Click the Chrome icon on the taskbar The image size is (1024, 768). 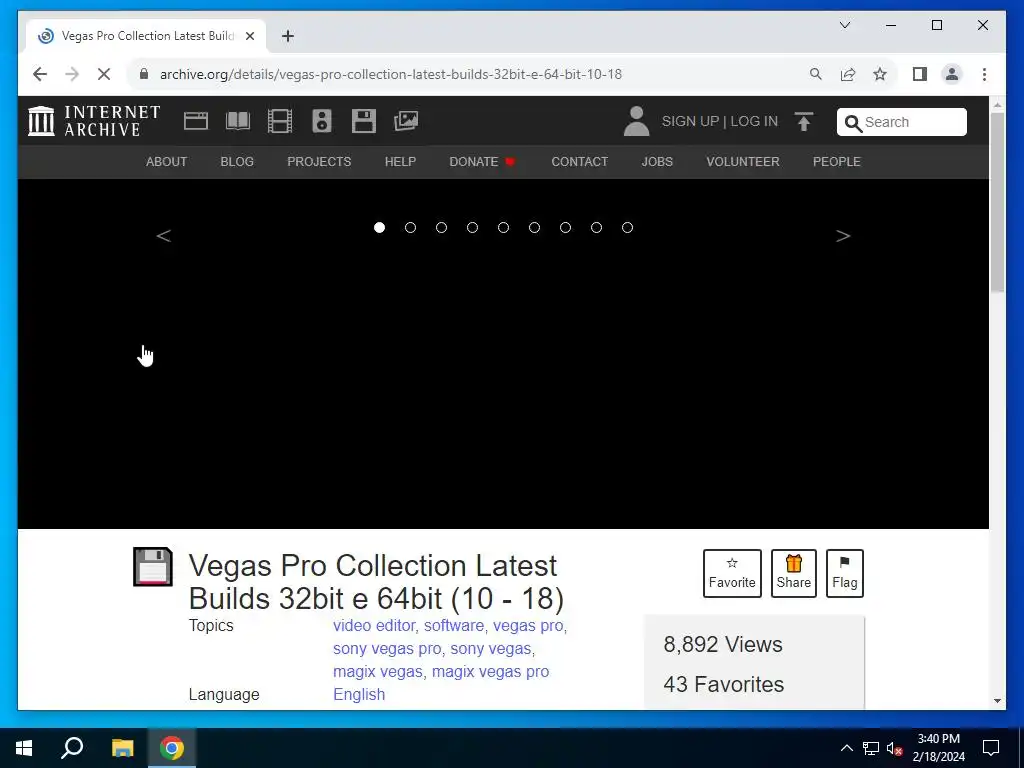[x=172, y=748]
